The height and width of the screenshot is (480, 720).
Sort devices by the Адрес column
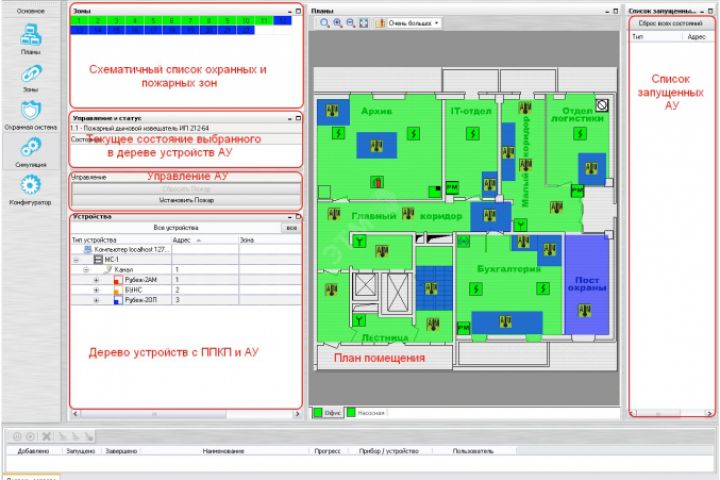click(x=205, y=240)
